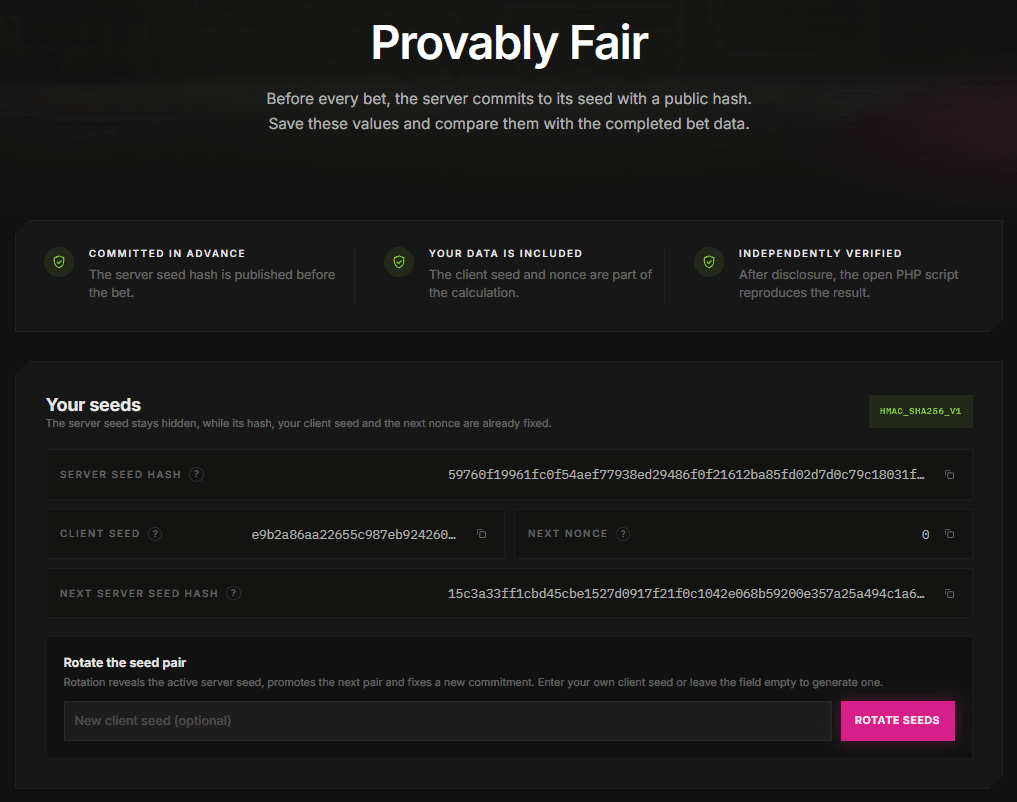This screenshot has height=802, width=1017.
Task: Click the Your seeds section heading
Action: click(x=93, y=405)
